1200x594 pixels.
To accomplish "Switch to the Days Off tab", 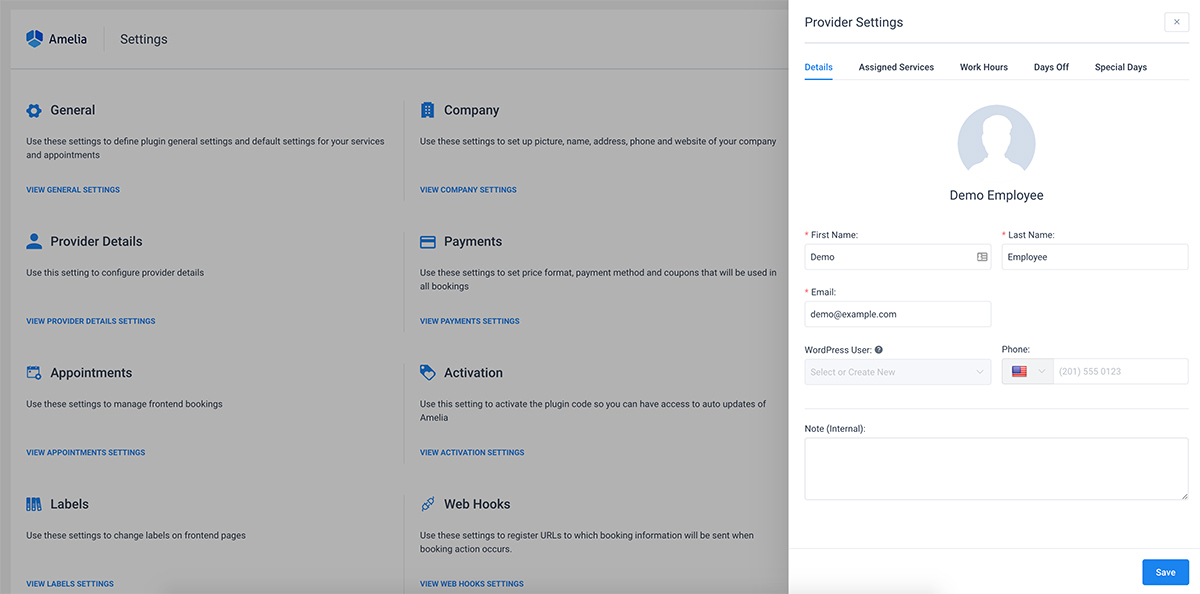I will pyautogui.click(x=1051, y=67).
